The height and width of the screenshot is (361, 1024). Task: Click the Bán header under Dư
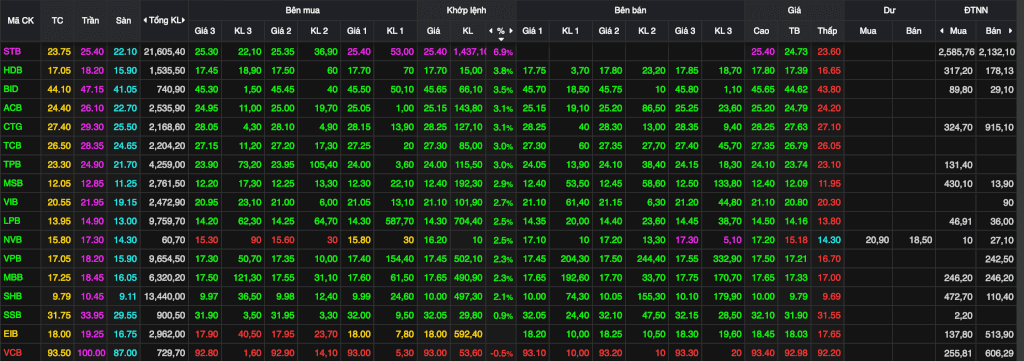pyautogui.click(x=914, y=31)
